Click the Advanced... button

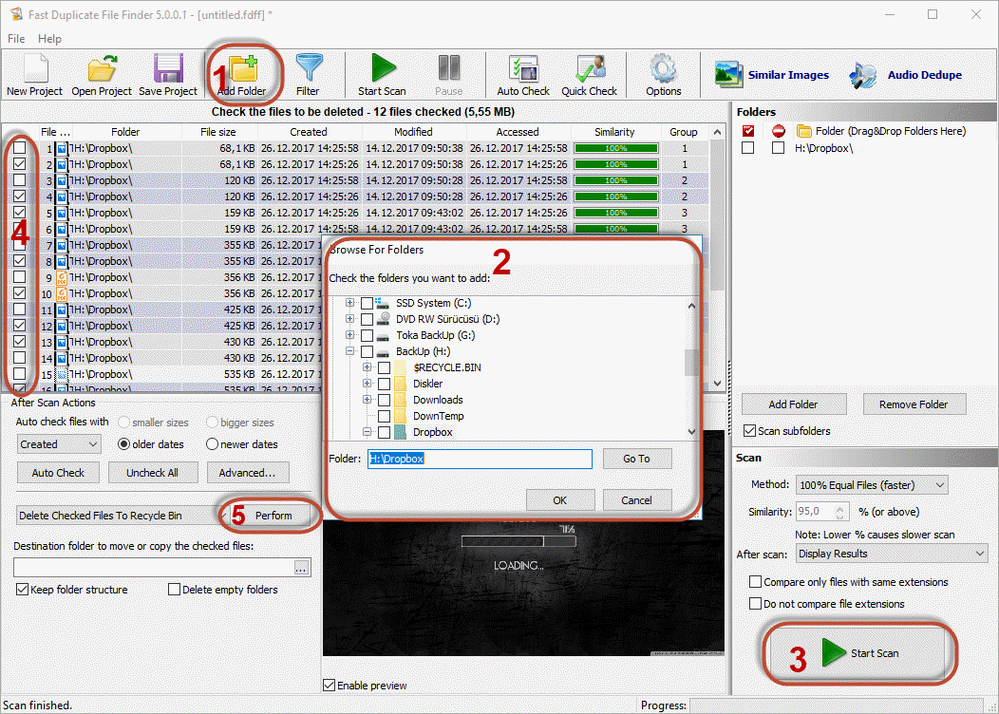247,473
